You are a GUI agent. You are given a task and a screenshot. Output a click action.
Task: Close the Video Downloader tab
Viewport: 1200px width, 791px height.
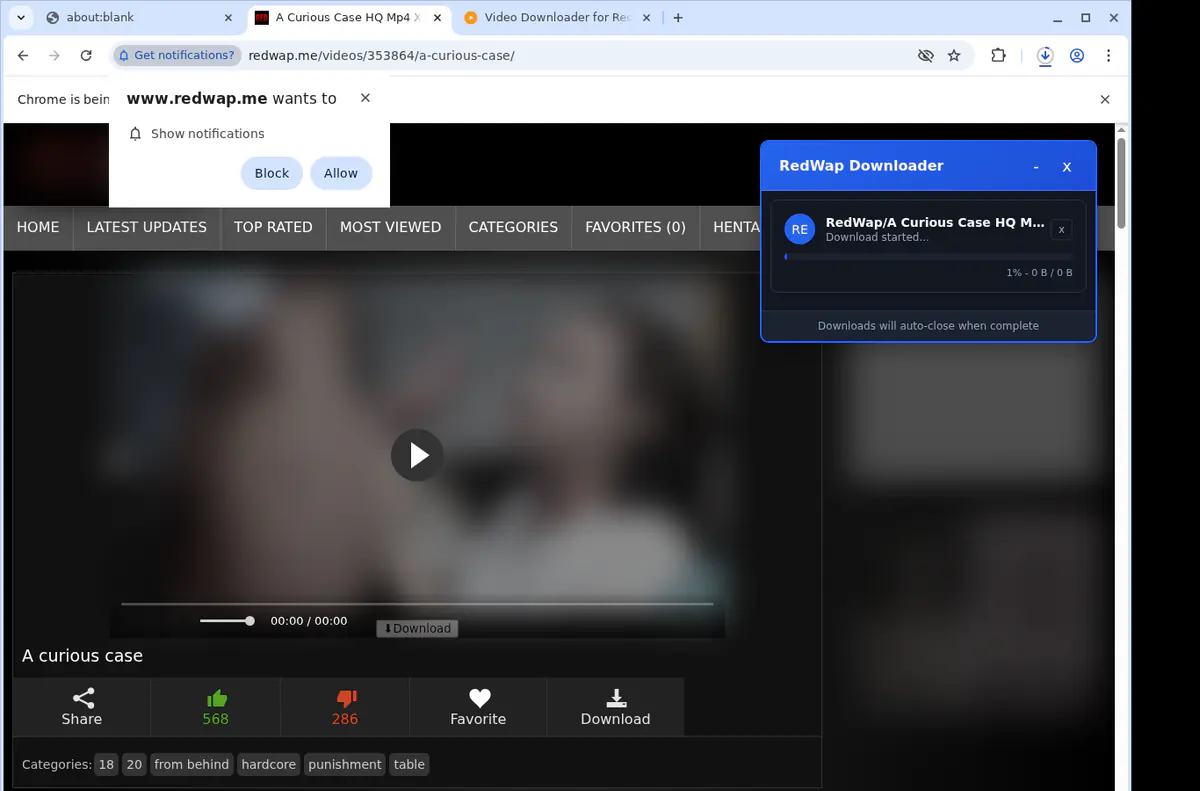coord(645,18)
